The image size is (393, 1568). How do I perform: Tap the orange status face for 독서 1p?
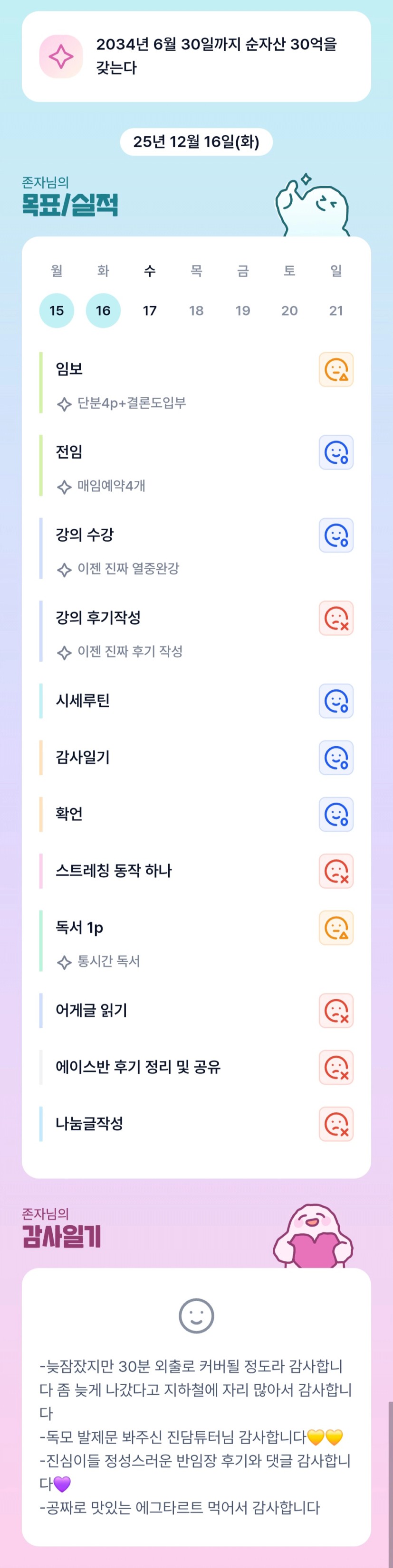335,927
